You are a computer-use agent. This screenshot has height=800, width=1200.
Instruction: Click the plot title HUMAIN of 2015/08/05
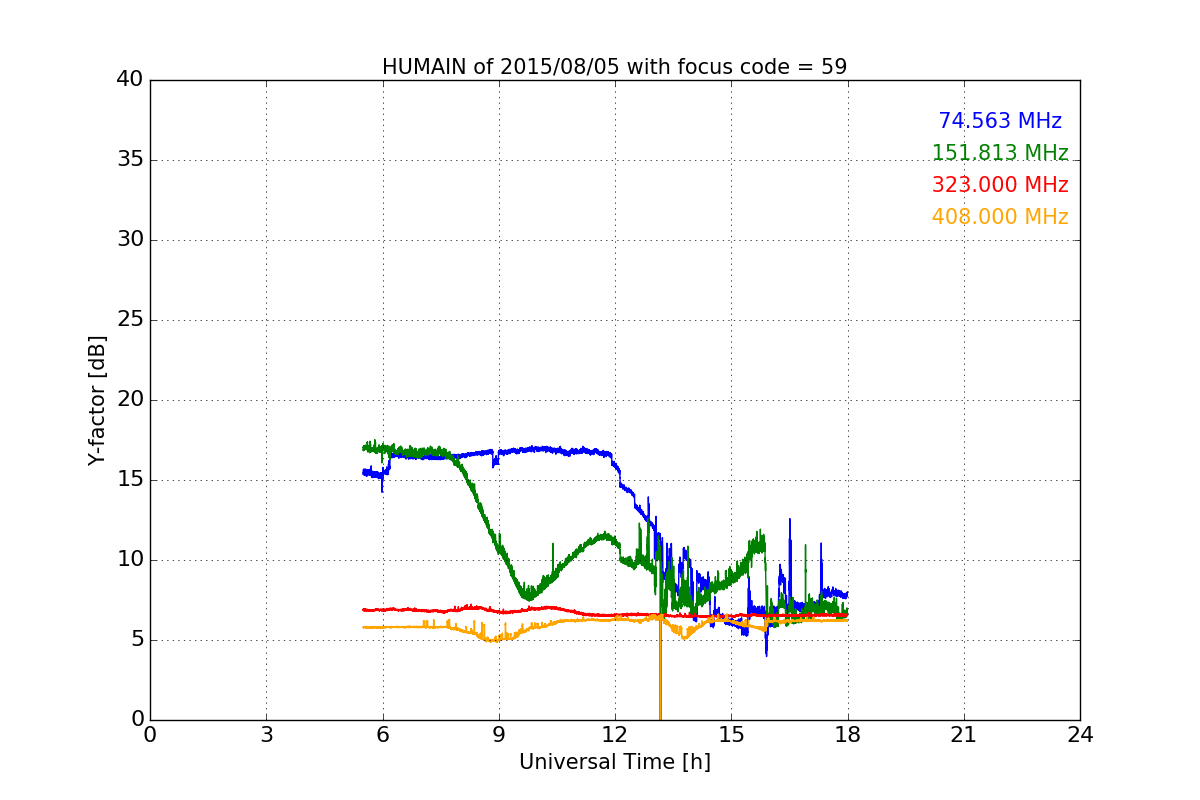pos(614,67)
